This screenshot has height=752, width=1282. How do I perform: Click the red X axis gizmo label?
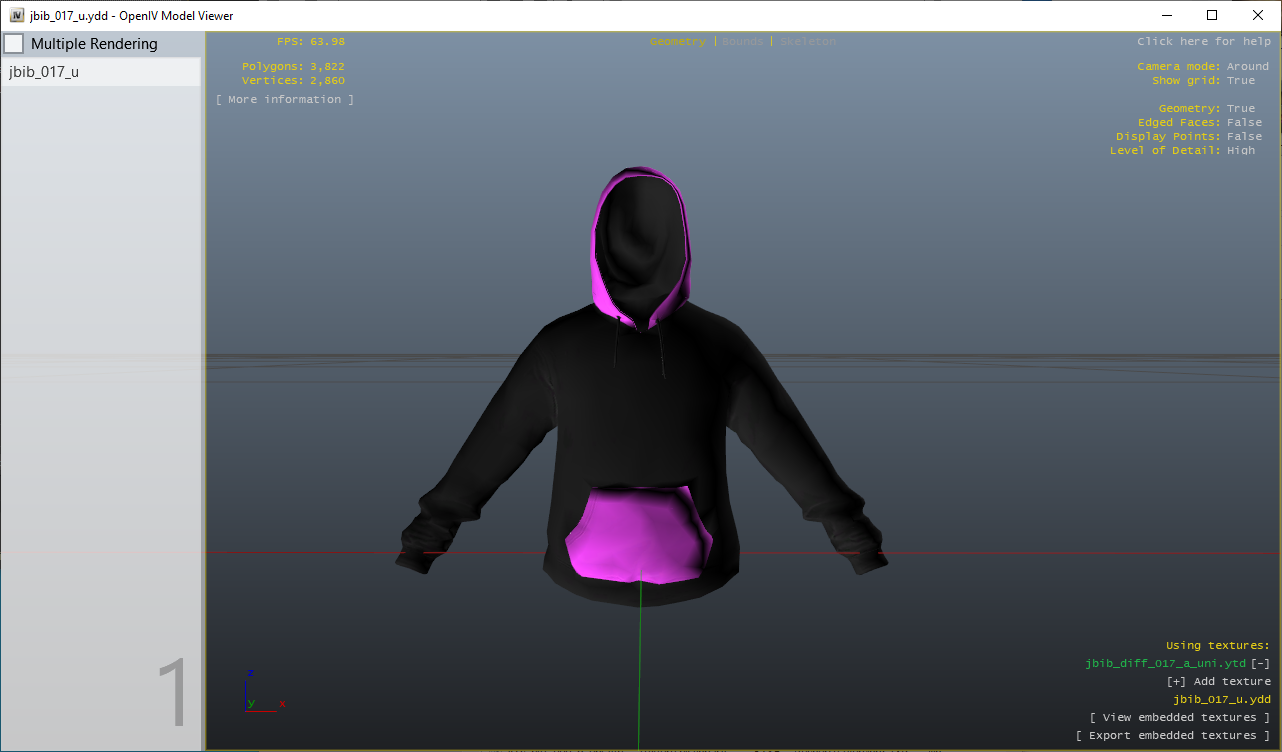pyautogui.click(x=283, y=703)
